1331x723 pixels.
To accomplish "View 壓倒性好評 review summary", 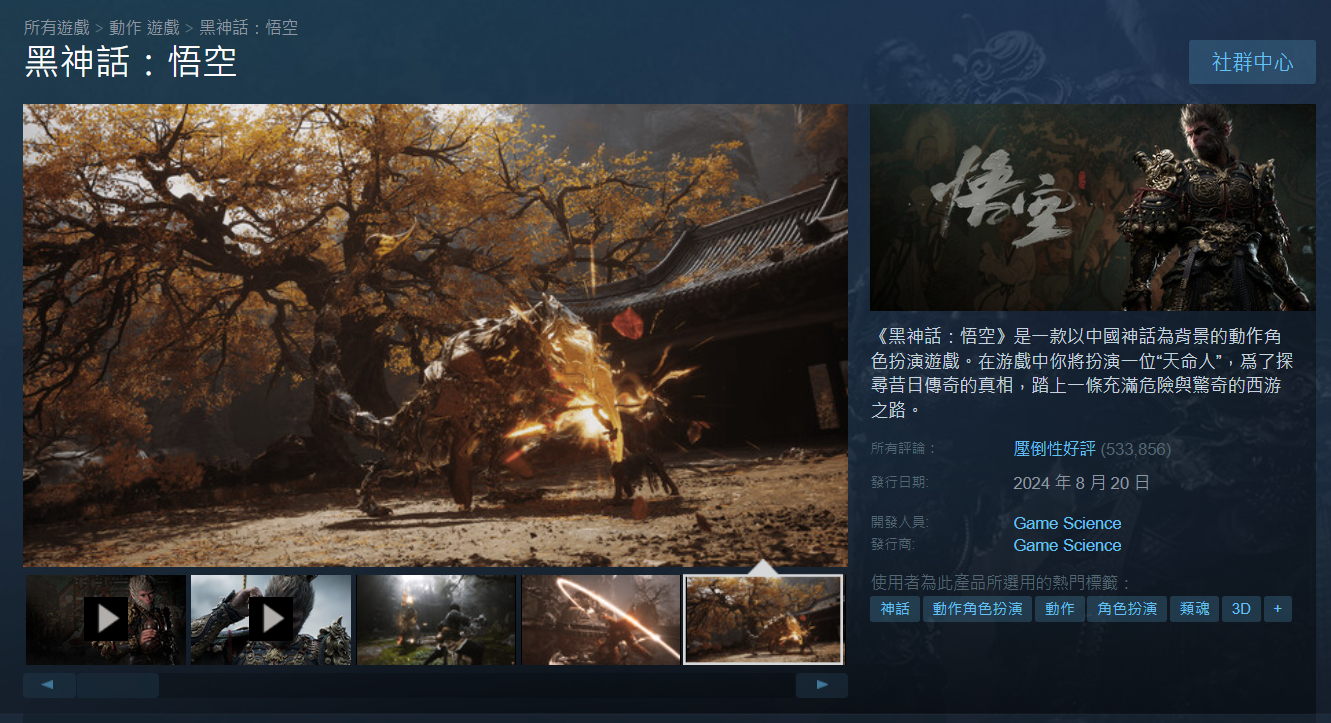I will 1054,449.
